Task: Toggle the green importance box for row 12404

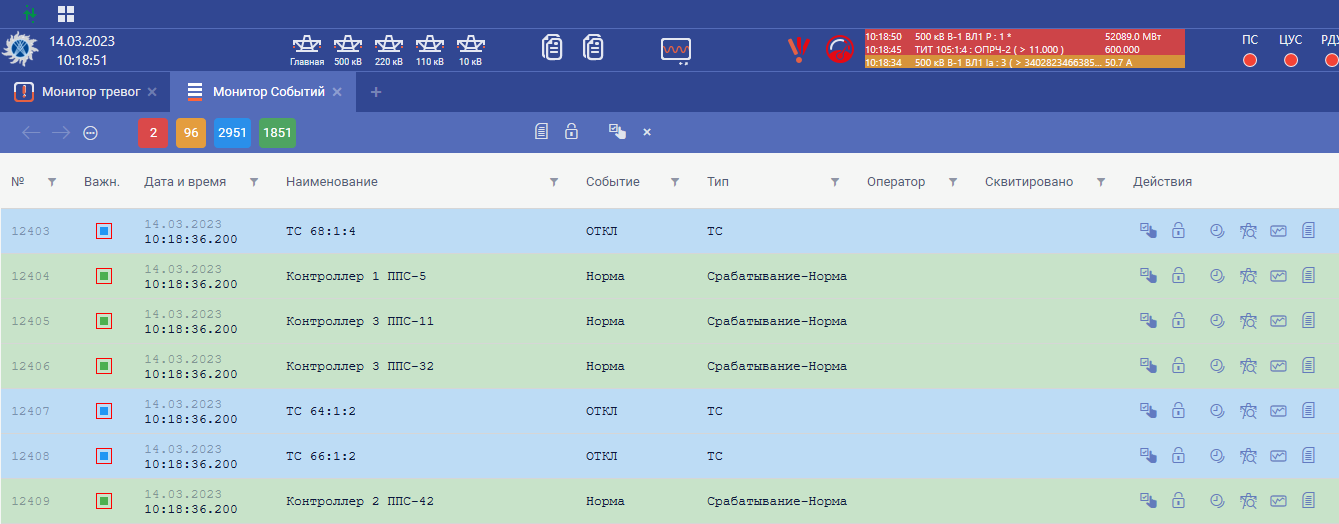Action: [103, 276]
